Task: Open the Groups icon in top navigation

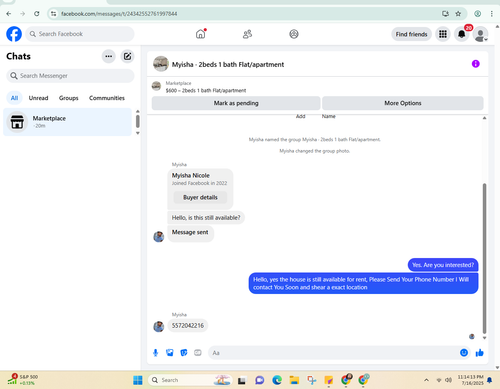Action: point(294,34)
